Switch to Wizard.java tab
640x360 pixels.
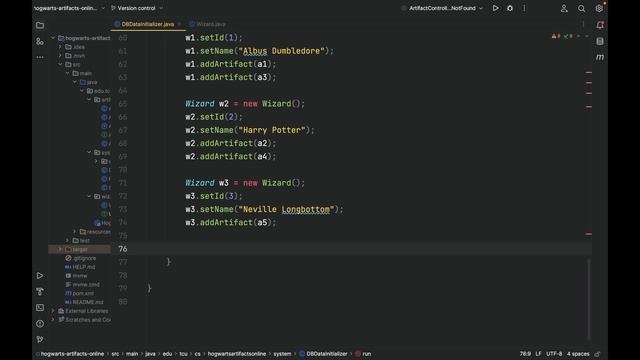point(207,24)
